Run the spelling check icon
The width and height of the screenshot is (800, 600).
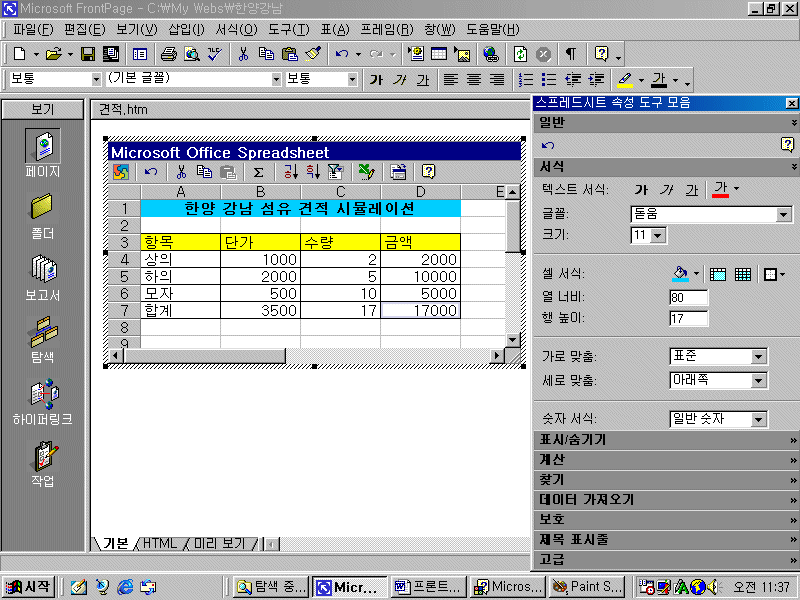point(215,54)
